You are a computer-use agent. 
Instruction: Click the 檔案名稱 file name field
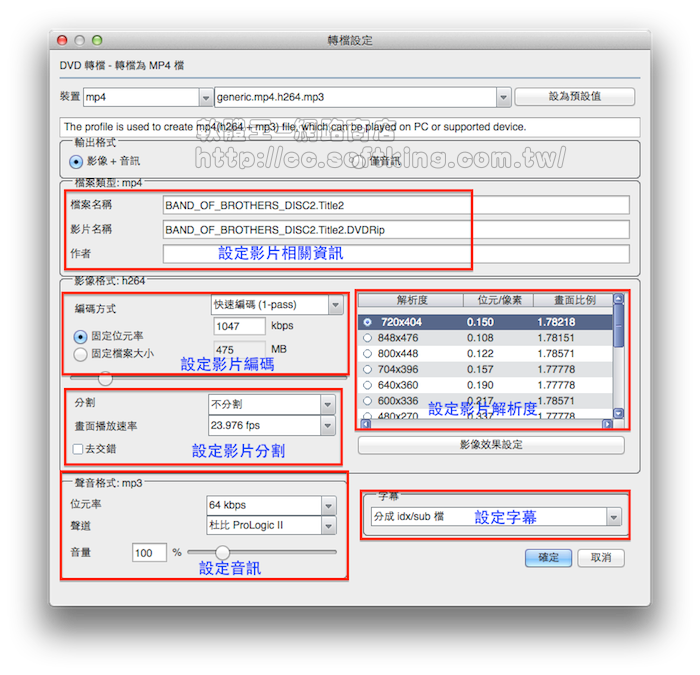pyautogui.click(x=396, y=205)
